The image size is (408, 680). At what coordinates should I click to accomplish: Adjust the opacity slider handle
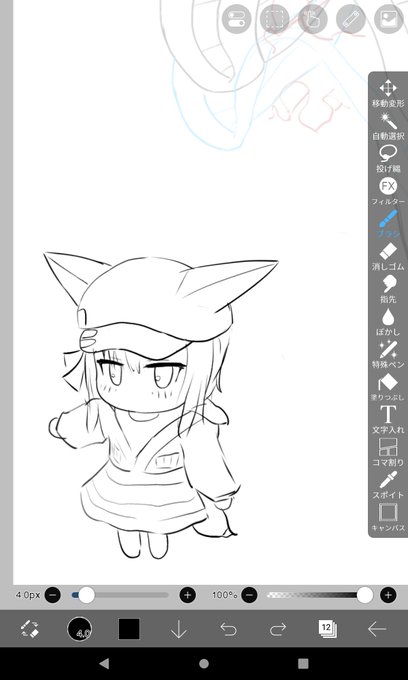click(x=365, y=595)
